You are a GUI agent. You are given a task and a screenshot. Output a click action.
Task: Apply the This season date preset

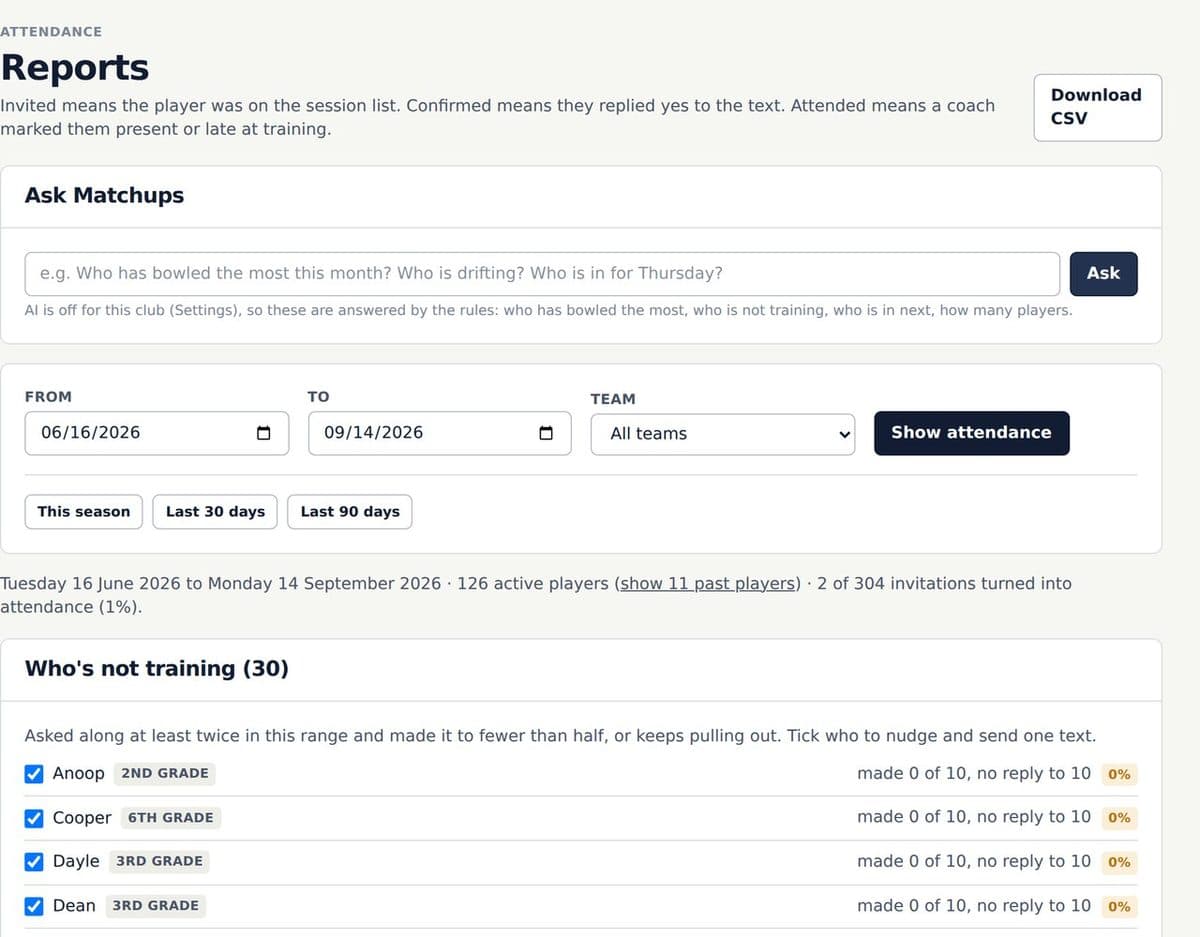tap(84, 511)
